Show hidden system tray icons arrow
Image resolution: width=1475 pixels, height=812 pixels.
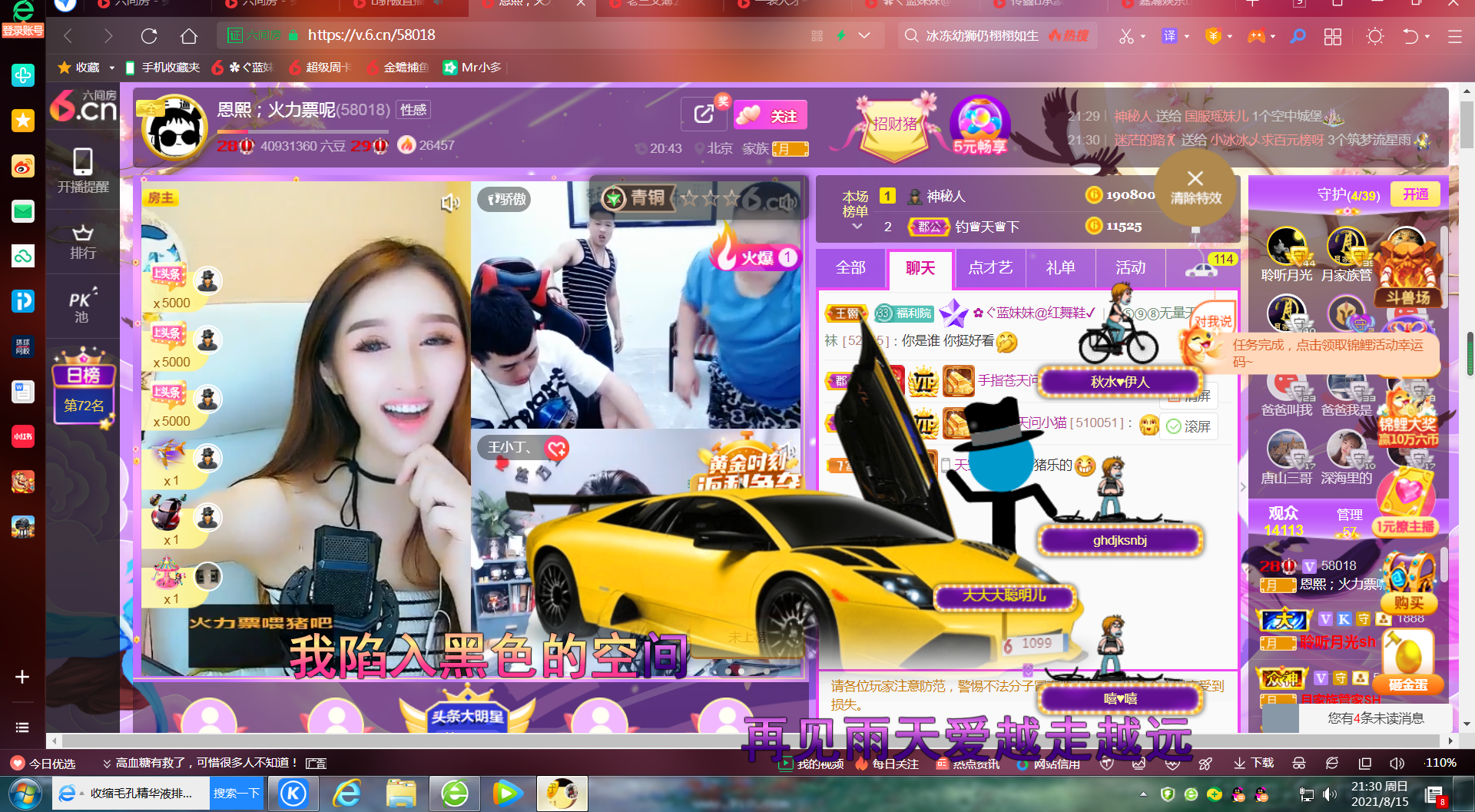coord(1143,794)
